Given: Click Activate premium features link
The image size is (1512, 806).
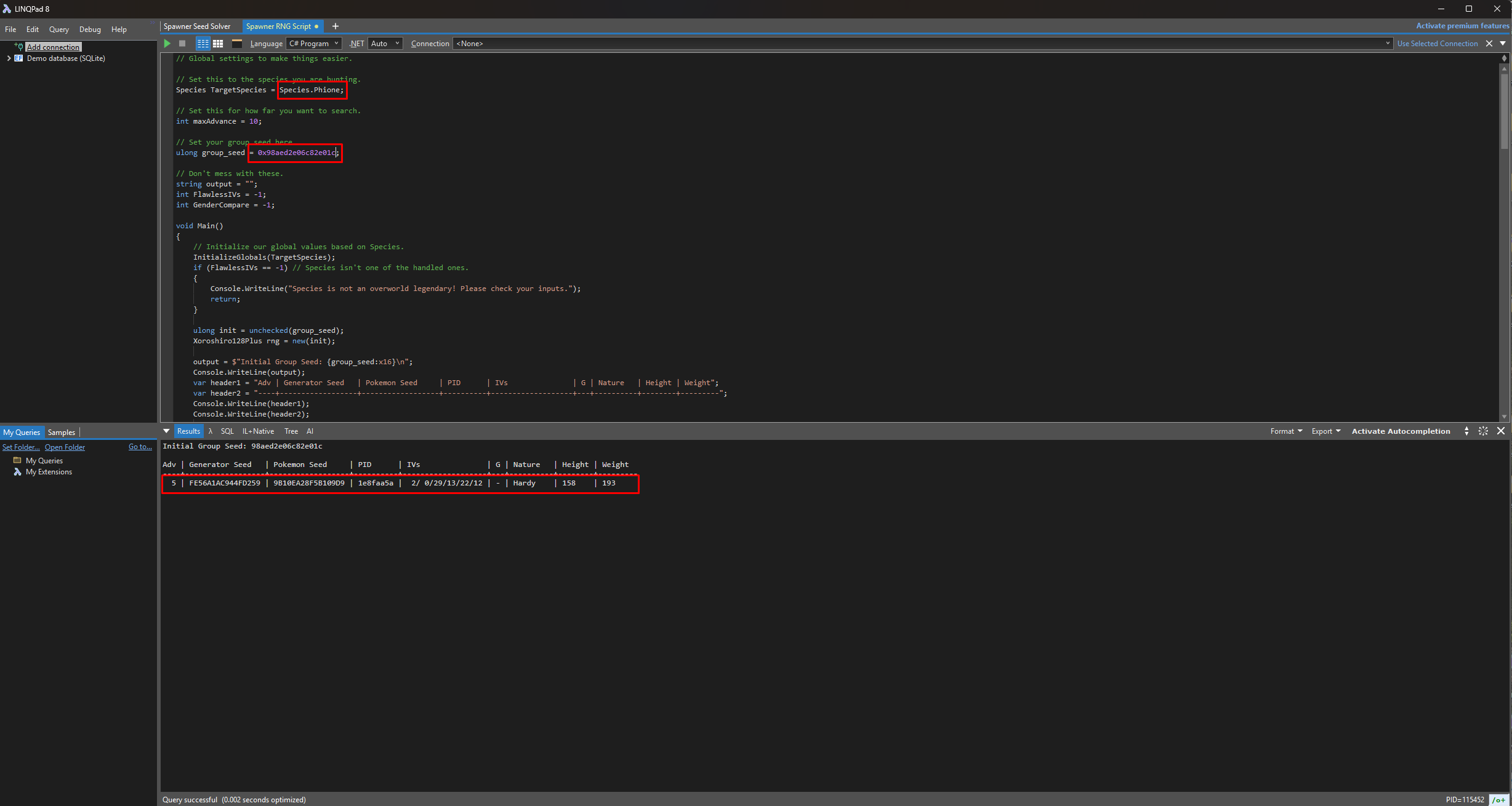Looking at the screenshot, I should (x=1462, y=26).
